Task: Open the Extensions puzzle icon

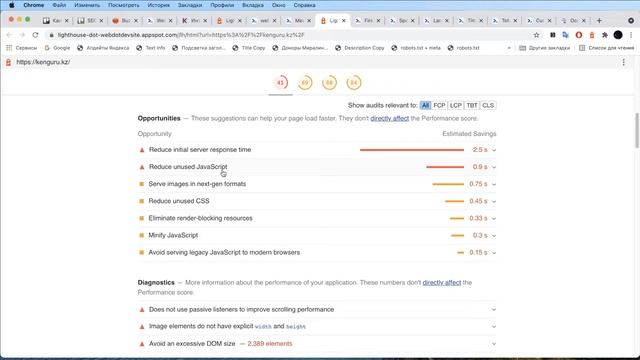Action: pyautogui.click(x=604, y=35)
